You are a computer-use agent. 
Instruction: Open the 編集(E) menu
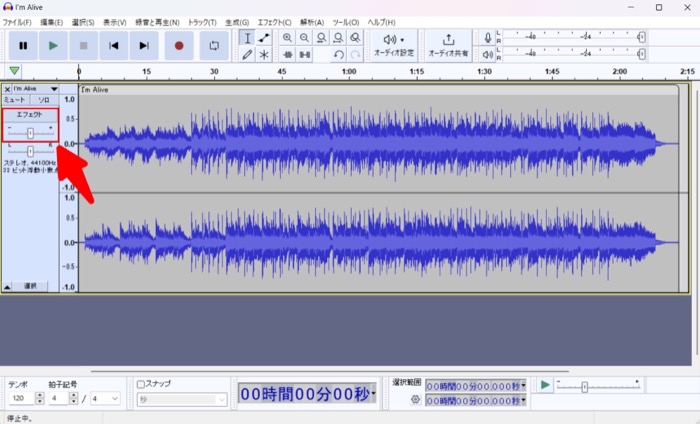pyautogui.click(x=51, y=22)
